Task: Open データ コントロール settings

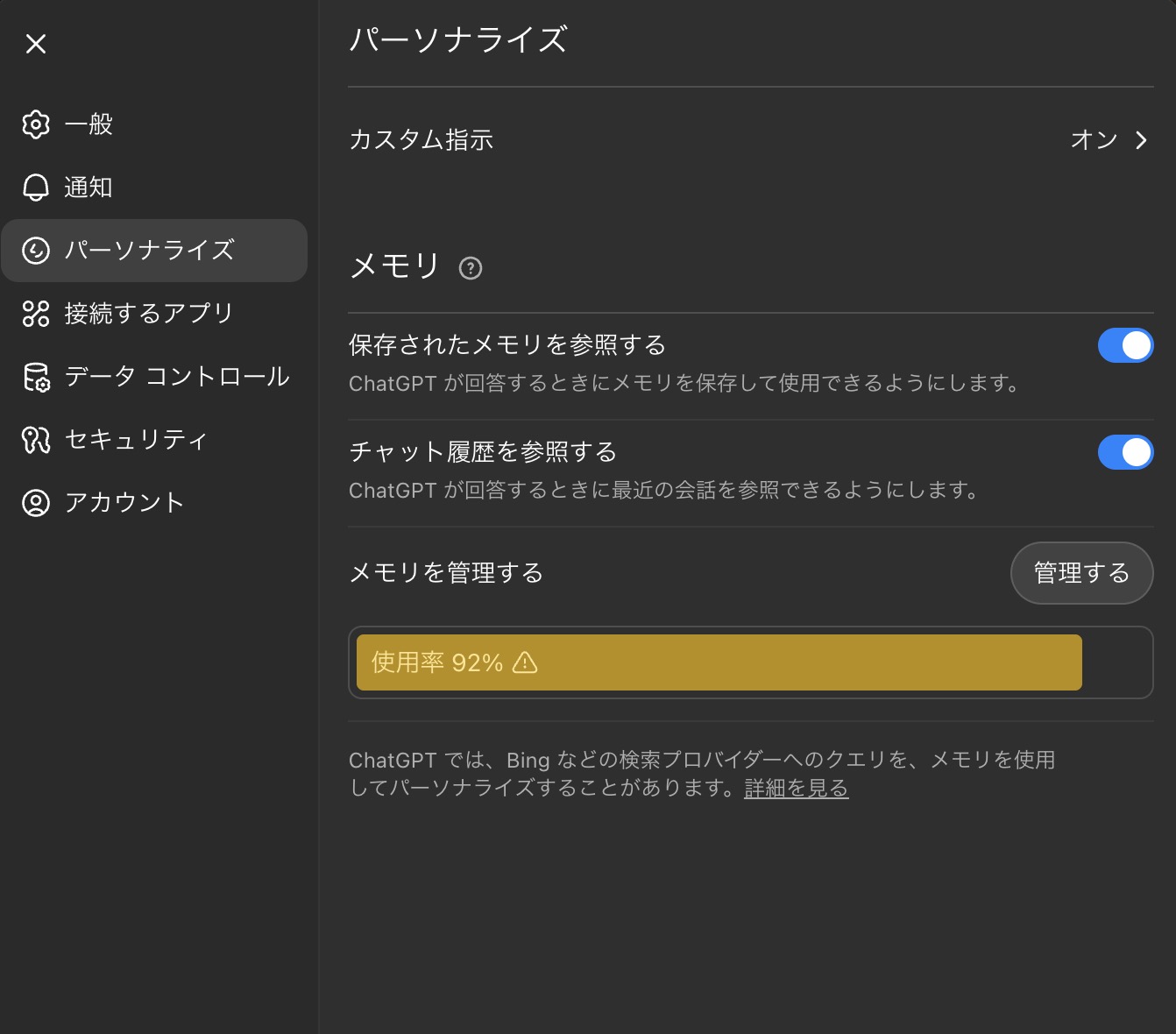Action: pos(154,377)
